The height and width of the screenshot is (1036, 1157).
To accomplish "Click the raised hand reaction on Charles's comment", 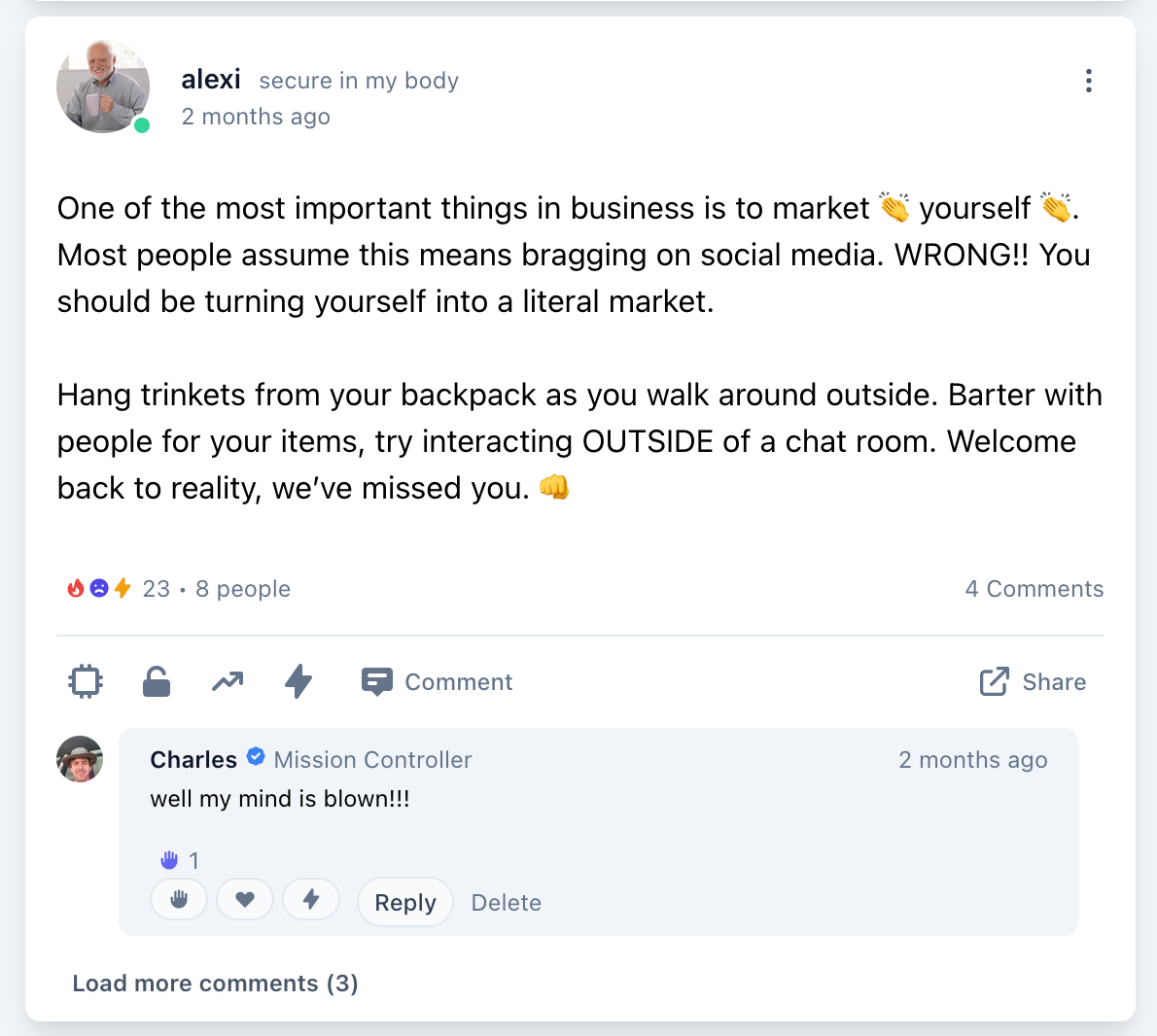I will (x=179, y=899).
